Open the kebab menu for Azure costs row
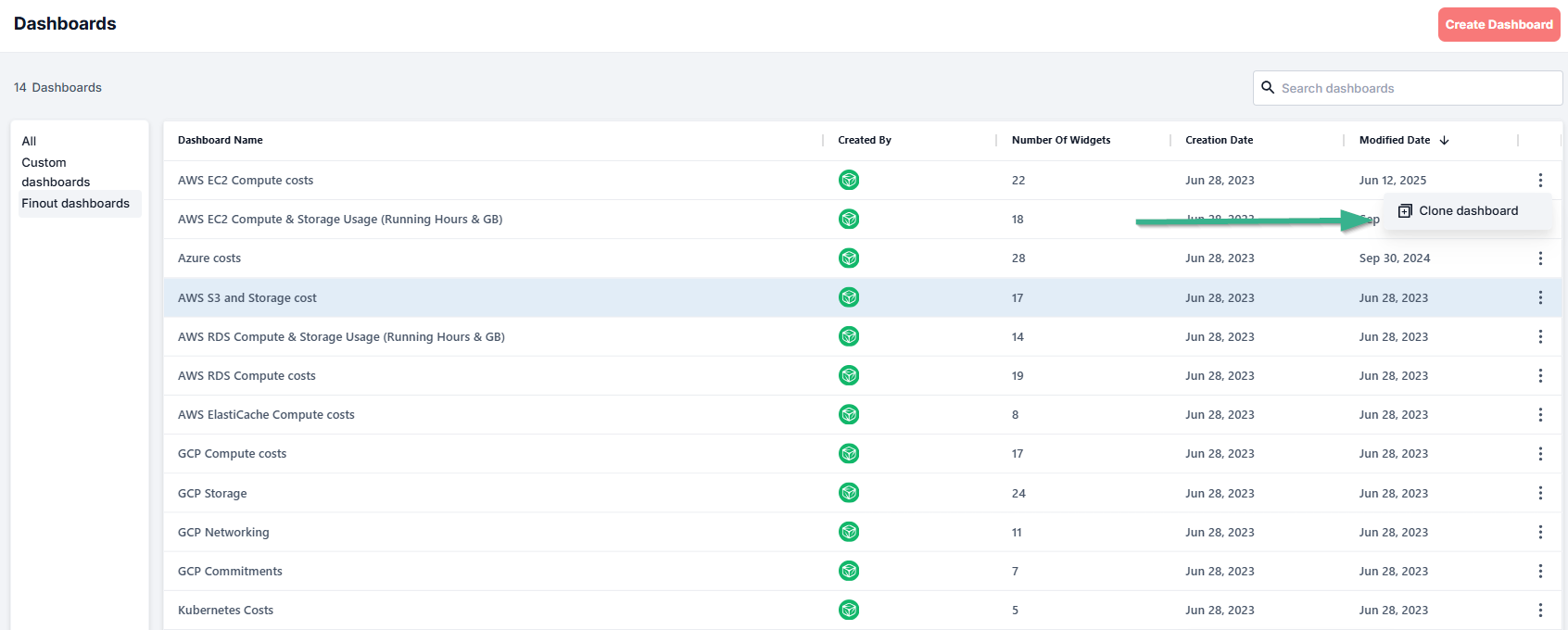This screenshot has width=1568, height=630. click(x=1540, y=258)
